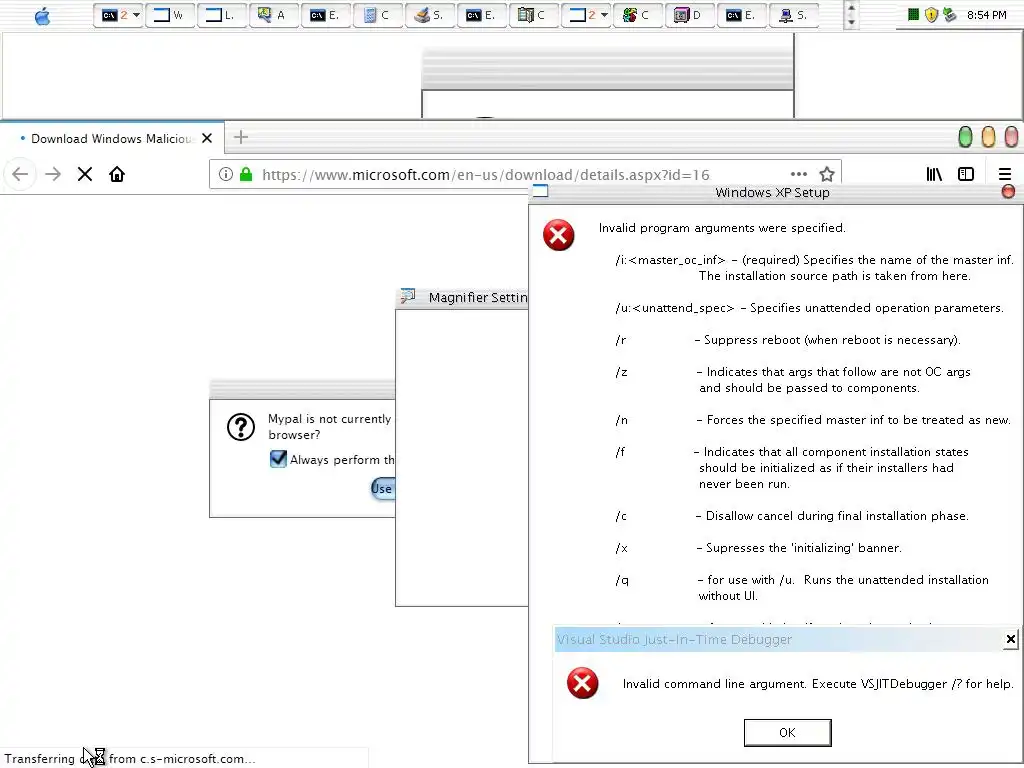Screen dimensions: 1024x768
Task: Go to the browser home page
Action: click(x=117, y=174)
